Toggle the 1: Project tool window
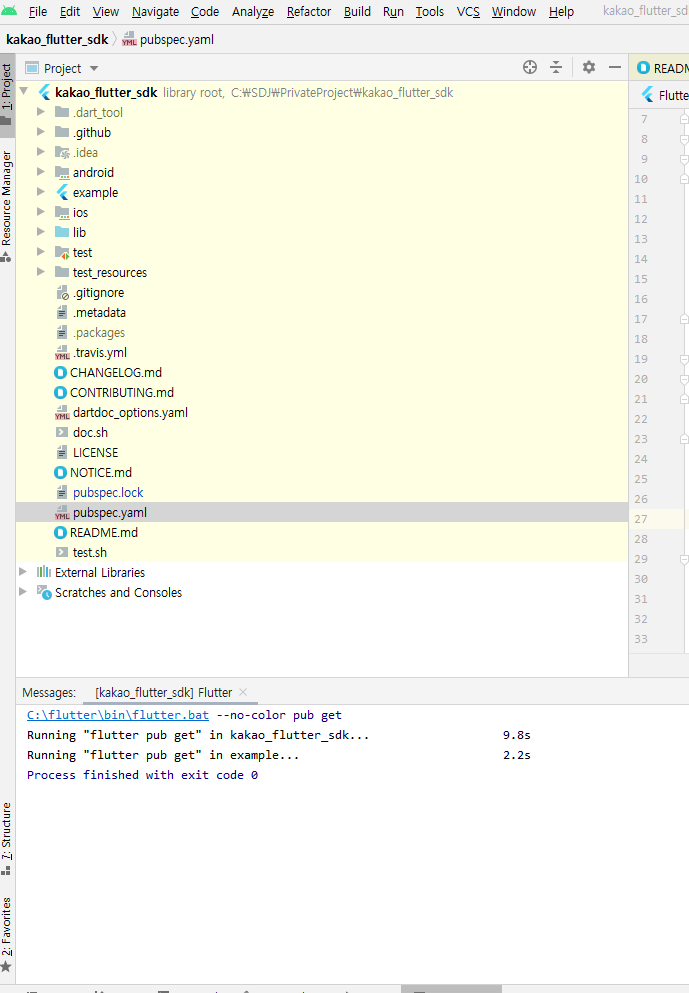This screenshot has width=689, height=993. click(6, 93)
